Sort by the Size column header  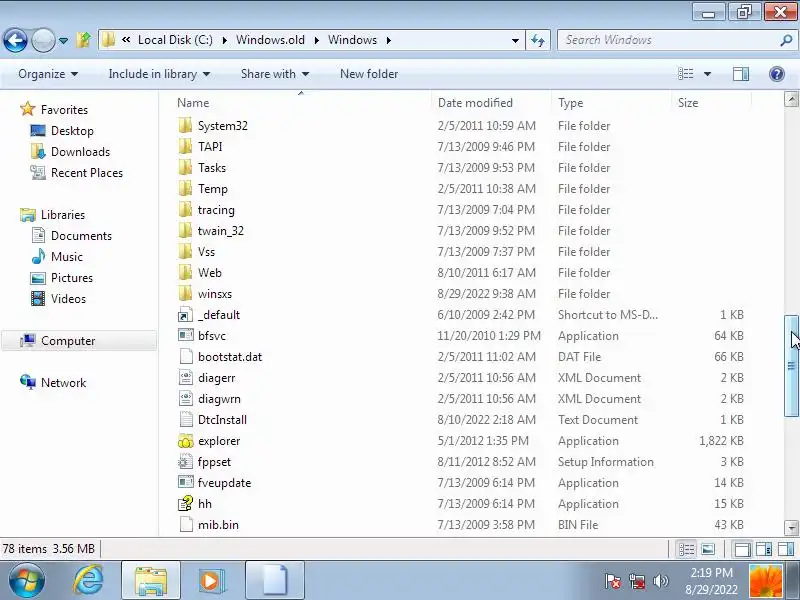[x=688, y=103]
